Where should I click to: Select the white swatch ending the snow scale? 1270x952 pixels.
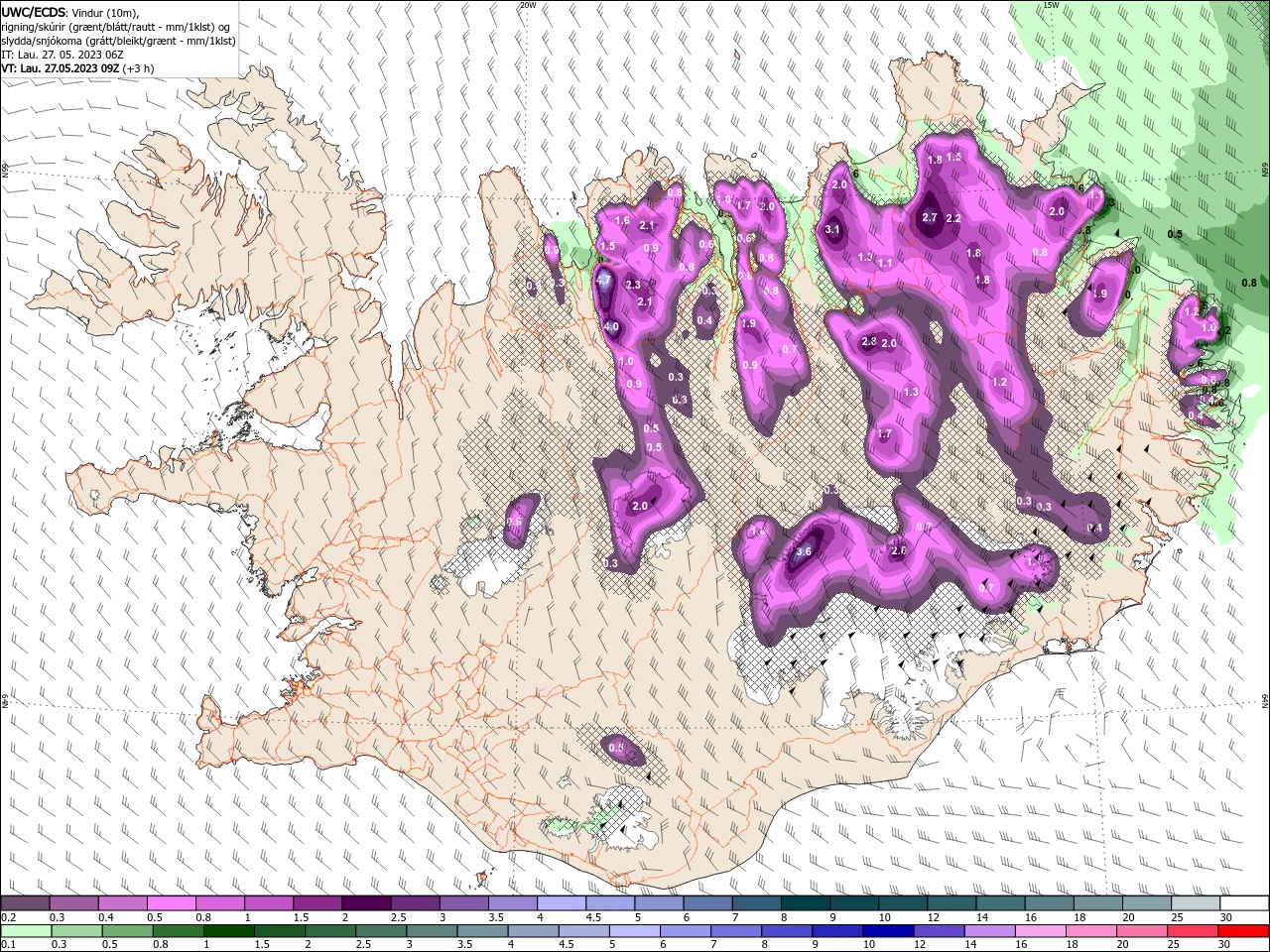(x=1244, y=903)
